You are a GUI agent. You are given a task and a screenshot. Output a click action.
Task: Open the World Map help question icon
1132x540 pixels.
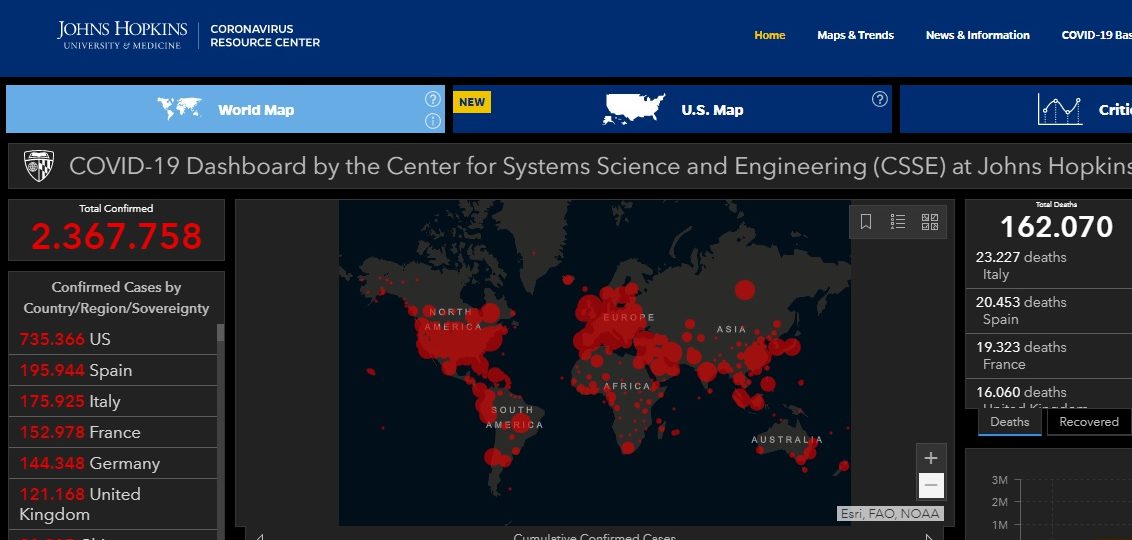coord(432,99)
